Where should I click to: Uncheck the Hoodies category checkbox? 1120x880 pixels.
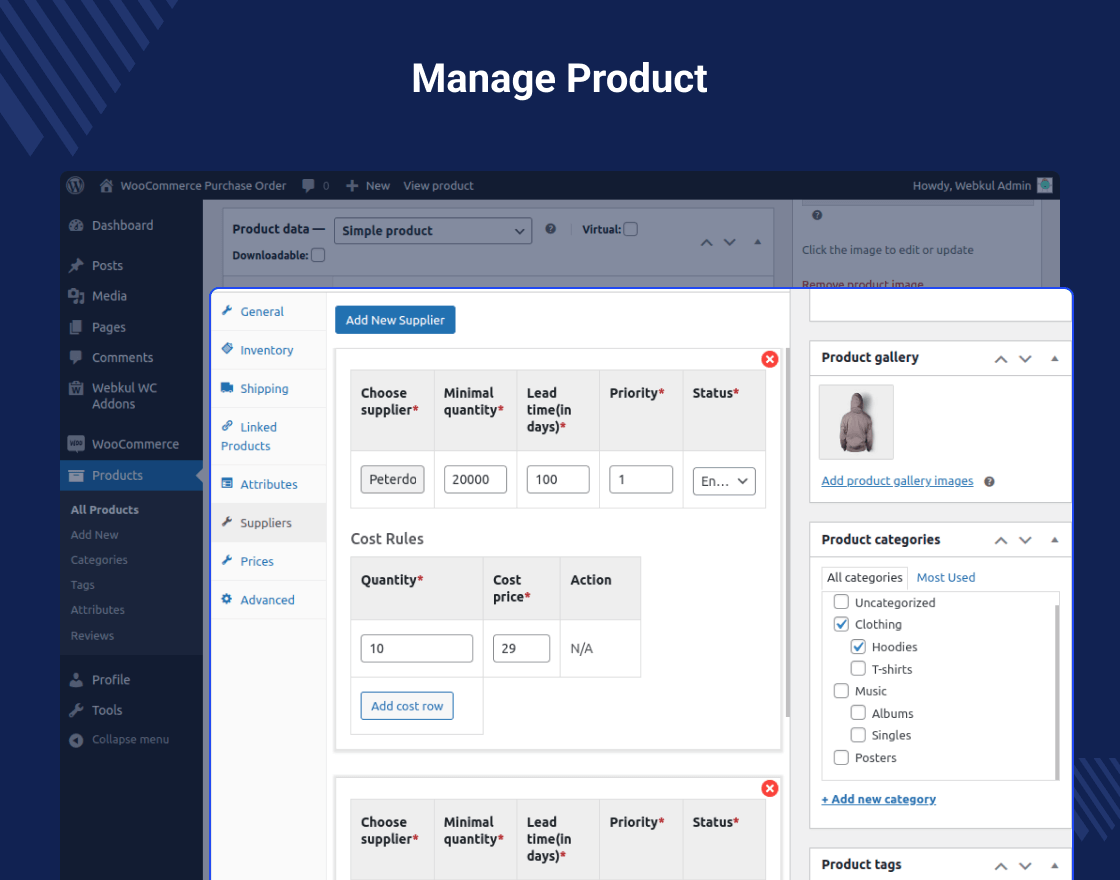pos(858,646)
